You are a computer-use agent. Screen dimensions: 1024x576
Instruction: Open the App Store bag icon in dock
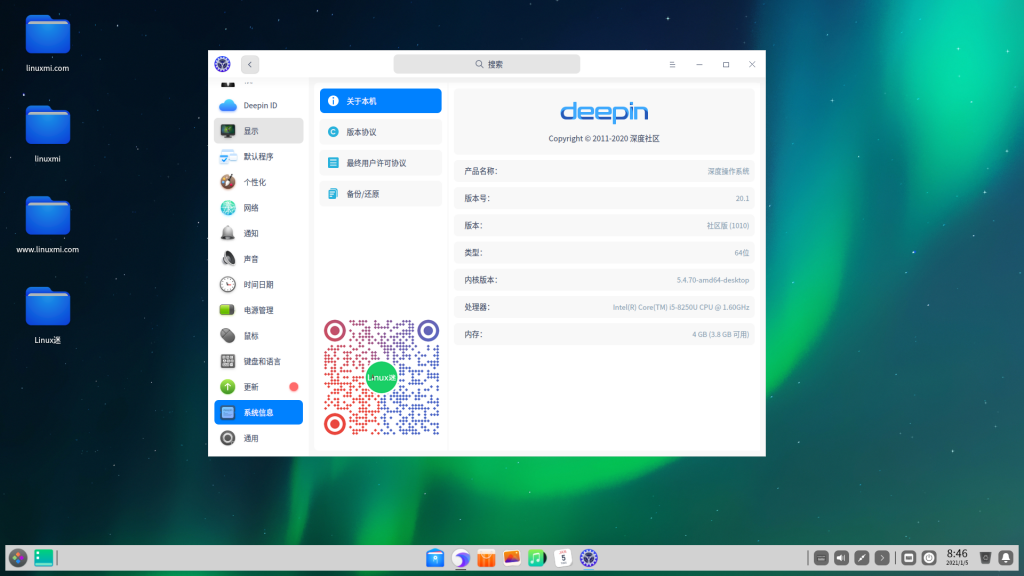pyautogui.click(x=486, y=558)
